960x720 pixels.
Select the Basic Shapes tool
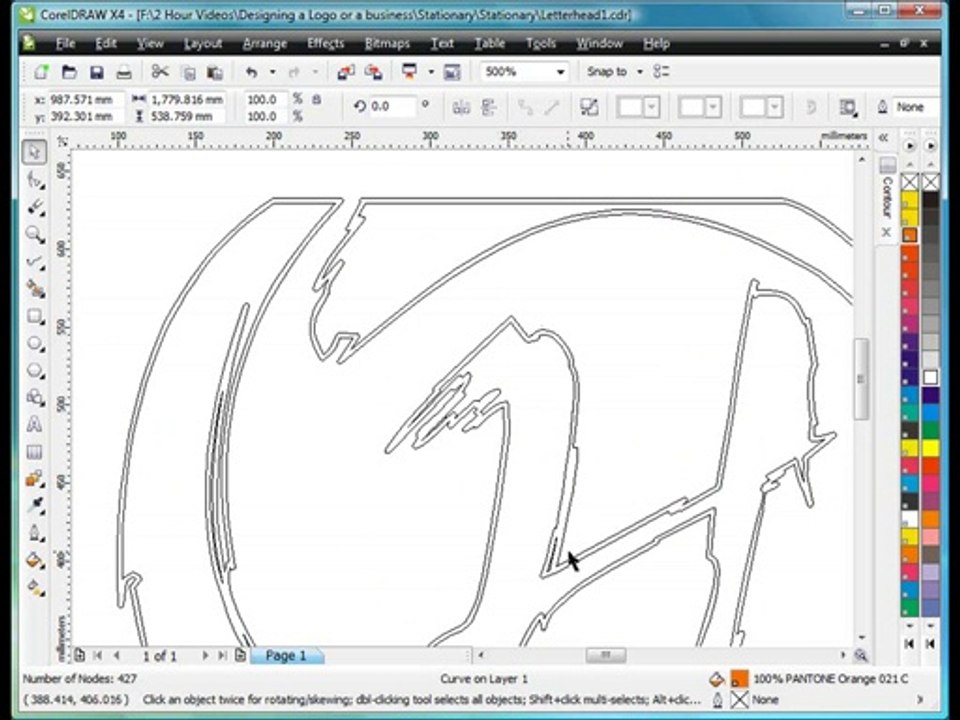pyautogui.click(x=35, y=397)
